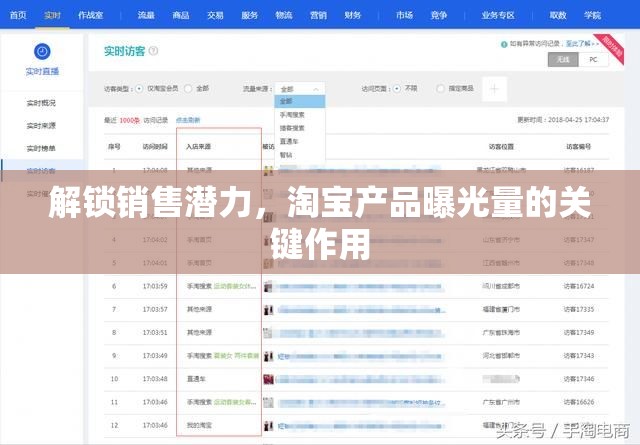
Task: Open product thumbnail in row 11
Action: pyautogui.click(x=268, y=403)
